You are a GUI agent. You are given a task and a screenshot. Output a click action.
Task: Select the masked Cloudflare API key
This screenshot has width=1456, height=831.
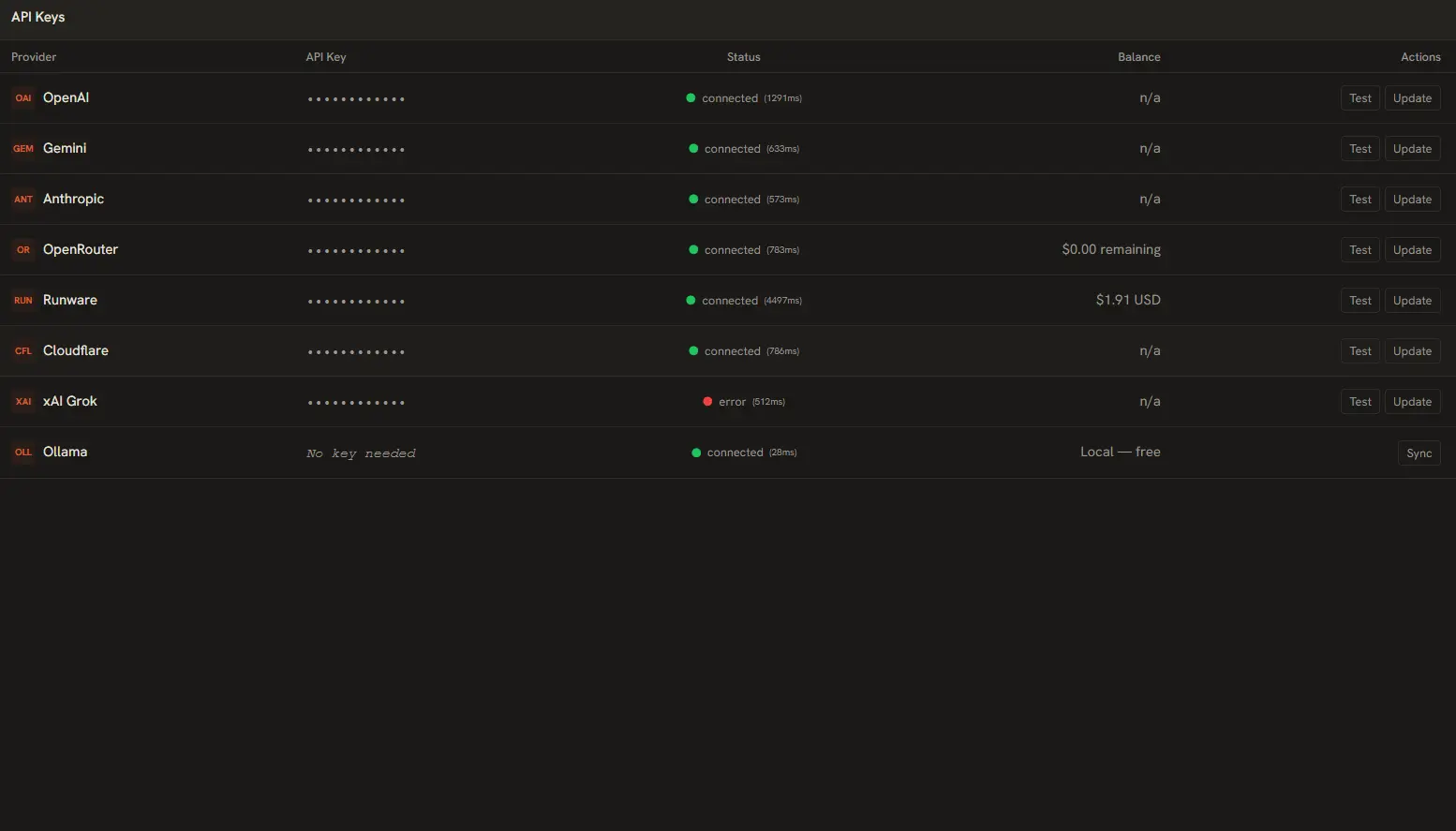356,352
